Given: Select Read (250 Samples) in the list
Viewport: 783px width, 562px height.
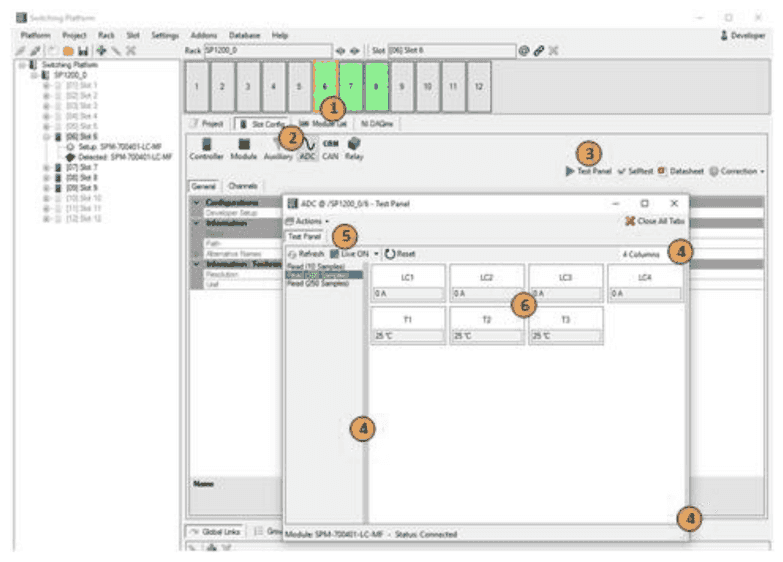Looking at the screenshot, I should (318, 283).
